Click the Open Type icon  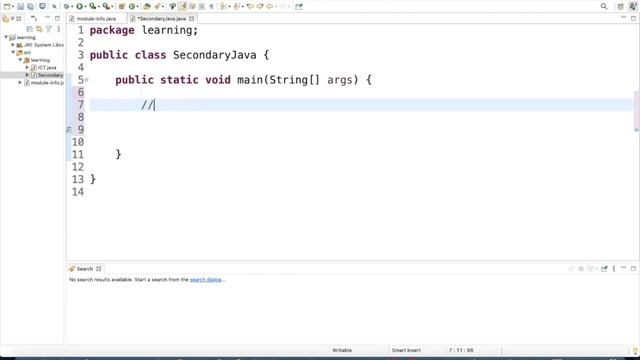point(147,7)
